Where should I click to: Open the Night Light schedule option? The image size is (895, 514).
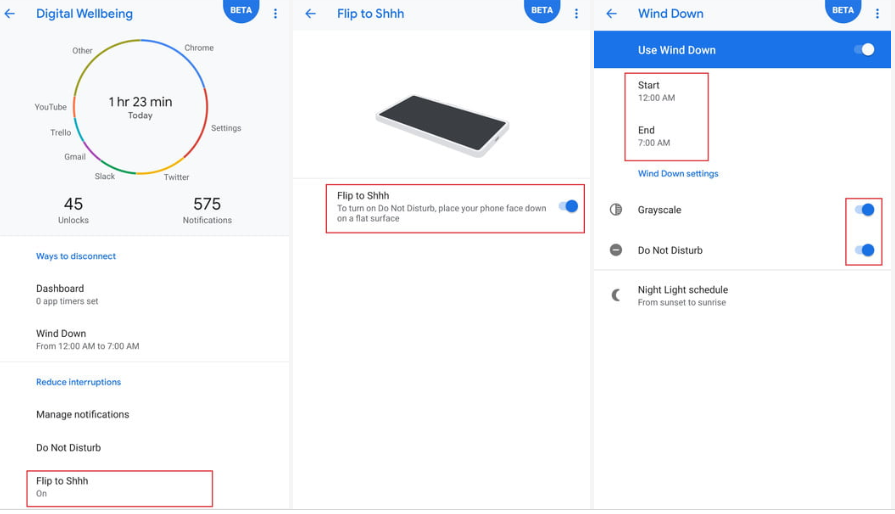pos(683,295)
